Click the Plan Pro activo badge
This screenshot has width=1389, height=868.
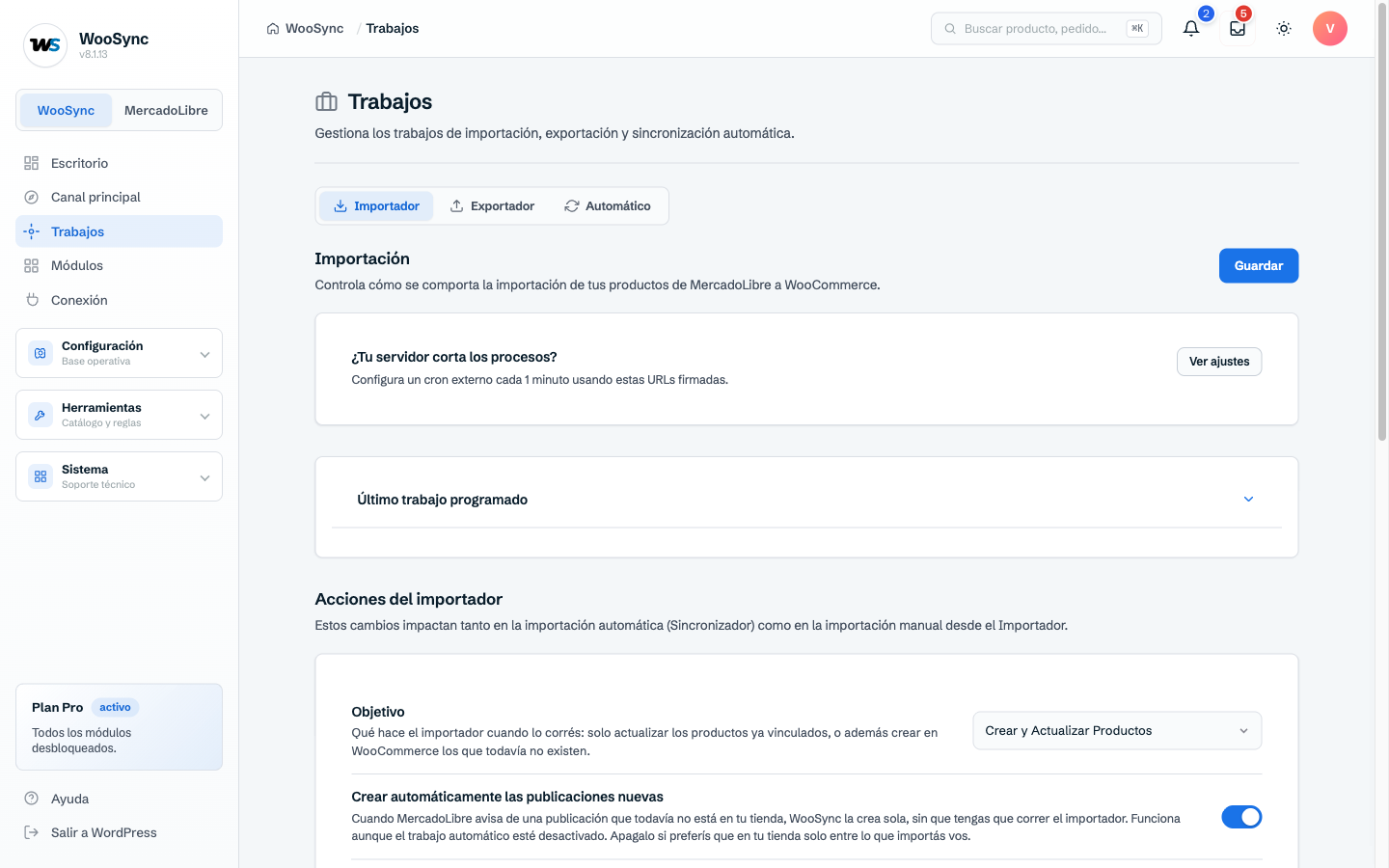pos(115,707)
